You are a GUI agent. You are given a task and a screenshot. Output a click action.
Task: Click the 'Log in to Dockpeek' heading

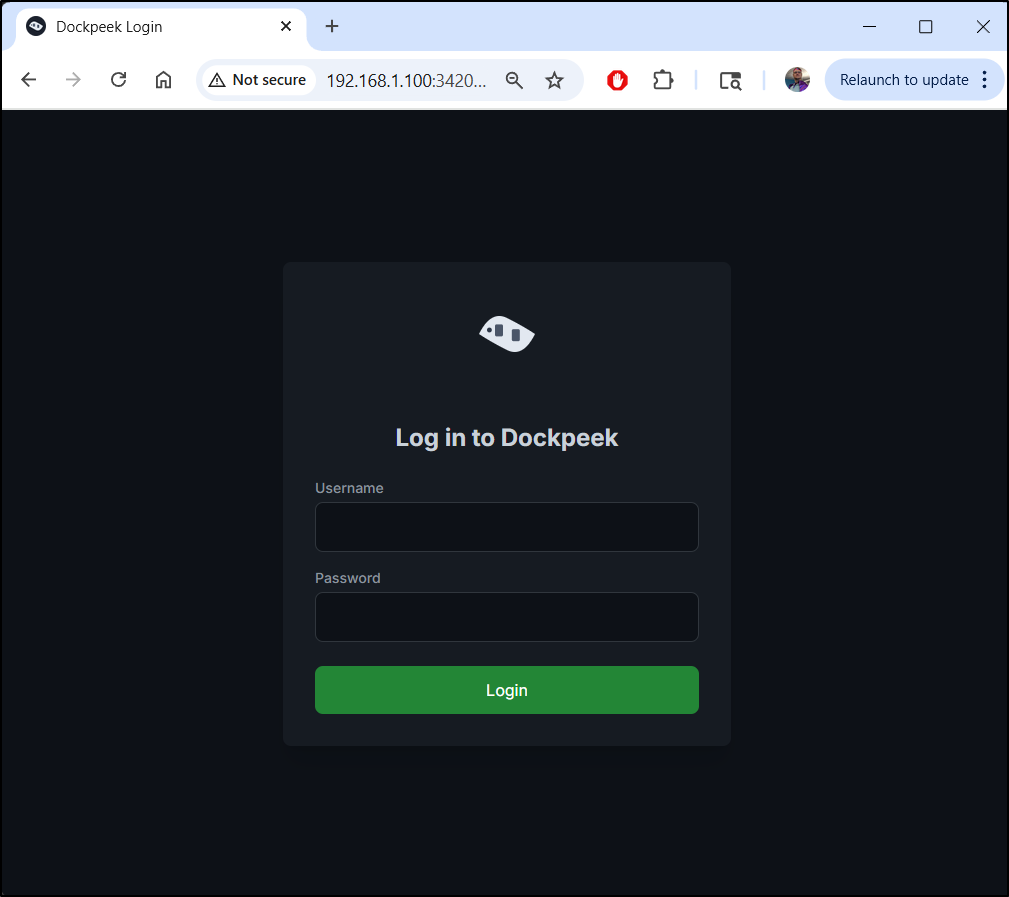(506, 438)
